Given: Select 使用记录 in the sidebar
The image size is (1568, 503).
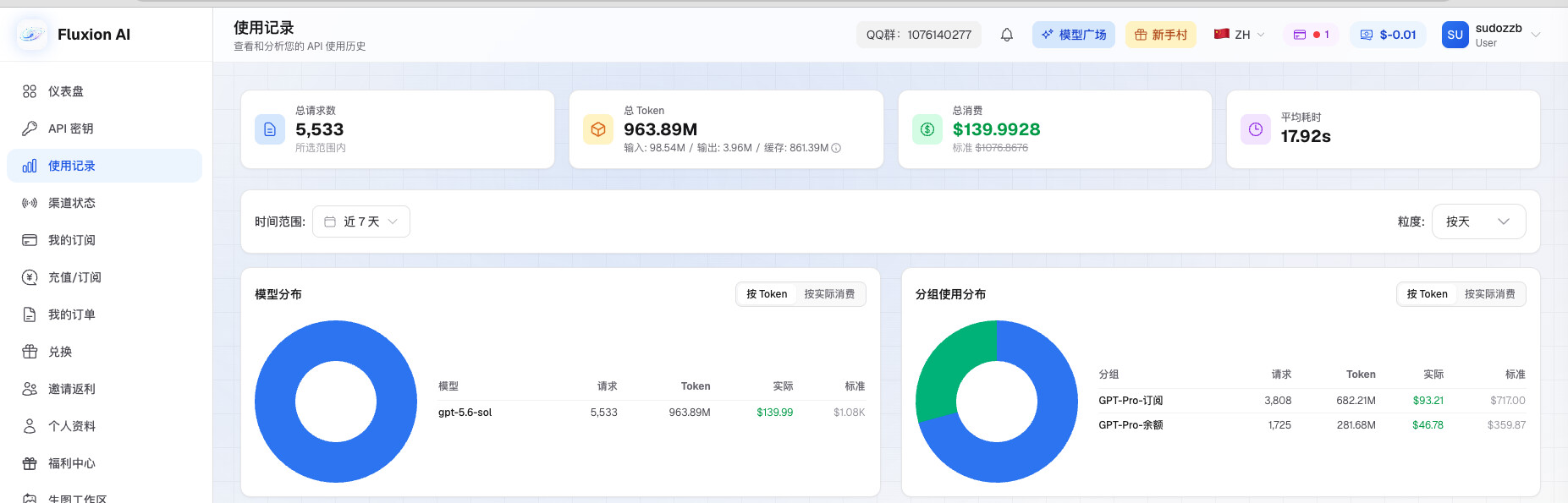Looking at the screenshot, I should tap(104, 166).
